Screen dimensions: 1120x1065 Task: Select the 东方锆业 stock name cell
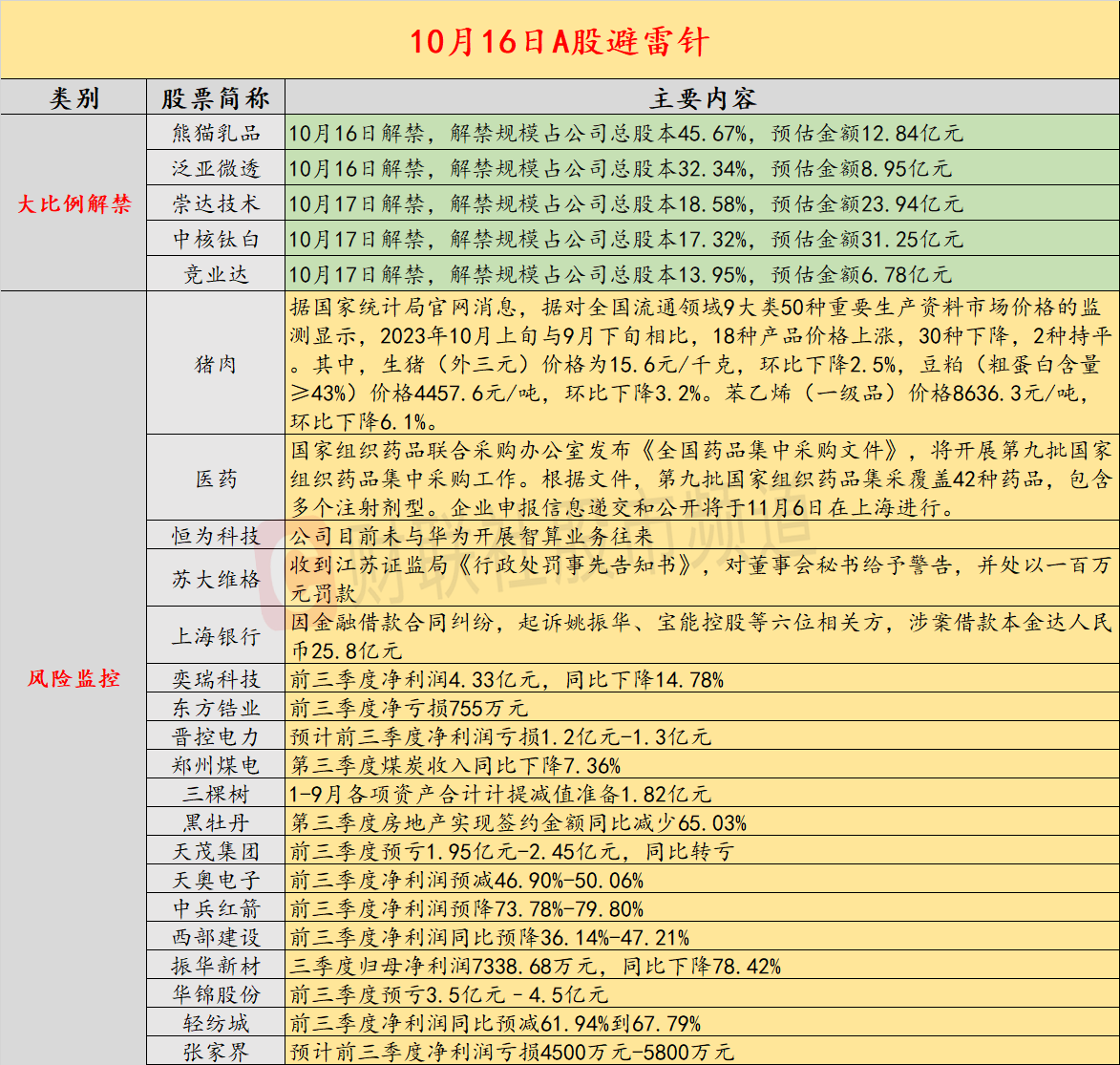pos(216,708)
